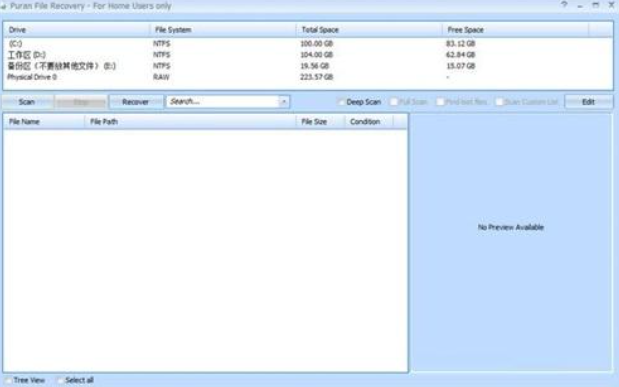Close the Puran File Recovery window
Image resolution: width=619 pixels, height=387 pixels.
pos(611,5)
